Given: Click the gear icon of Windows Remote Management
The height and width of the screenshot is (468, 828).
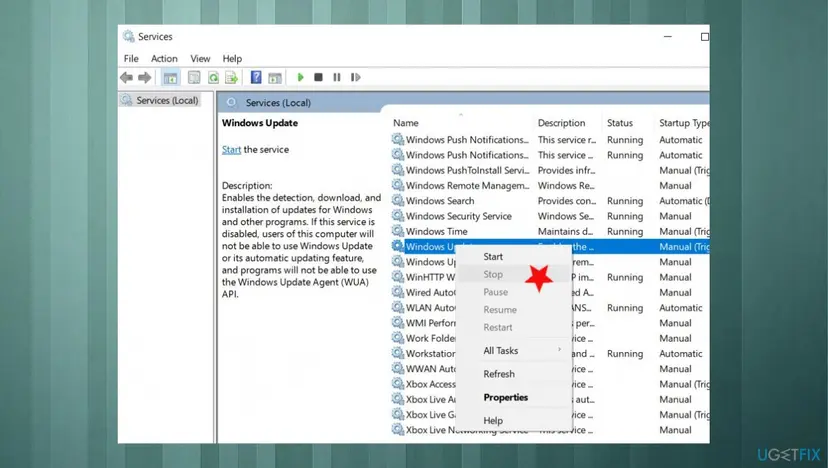Looking at the screenshot, I should click(398, 185).
